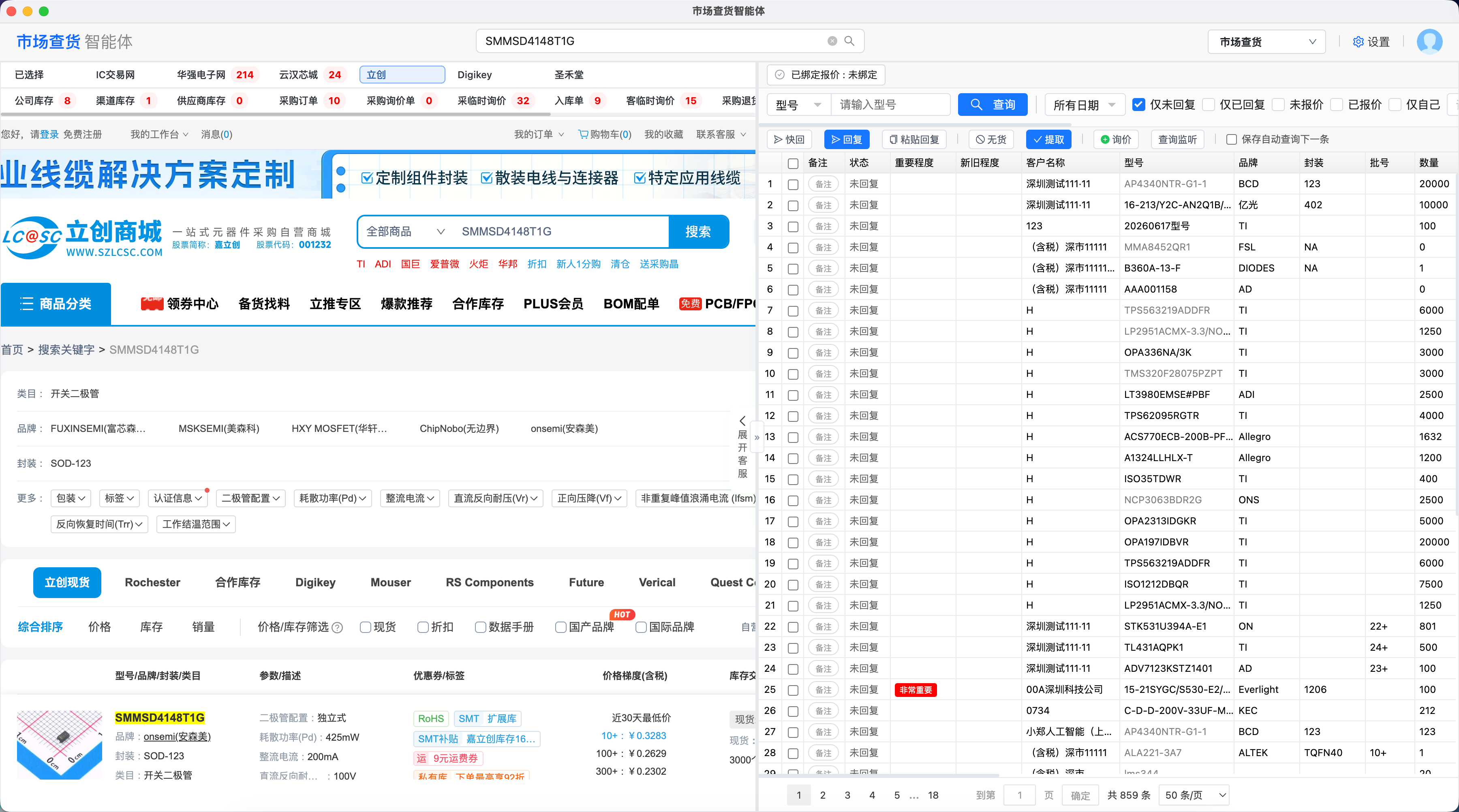Open the 50 条/页 page size dropdown
Screen dimensions: 1459x812
pos(1194,795)
